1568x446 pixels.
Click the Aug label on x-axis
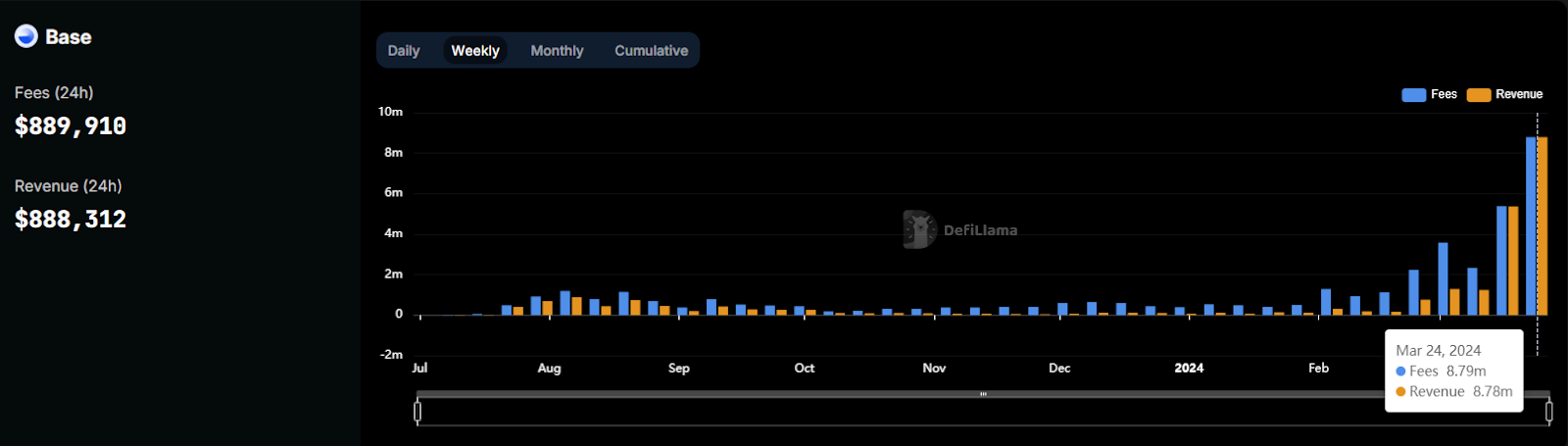tap(549, 368)
